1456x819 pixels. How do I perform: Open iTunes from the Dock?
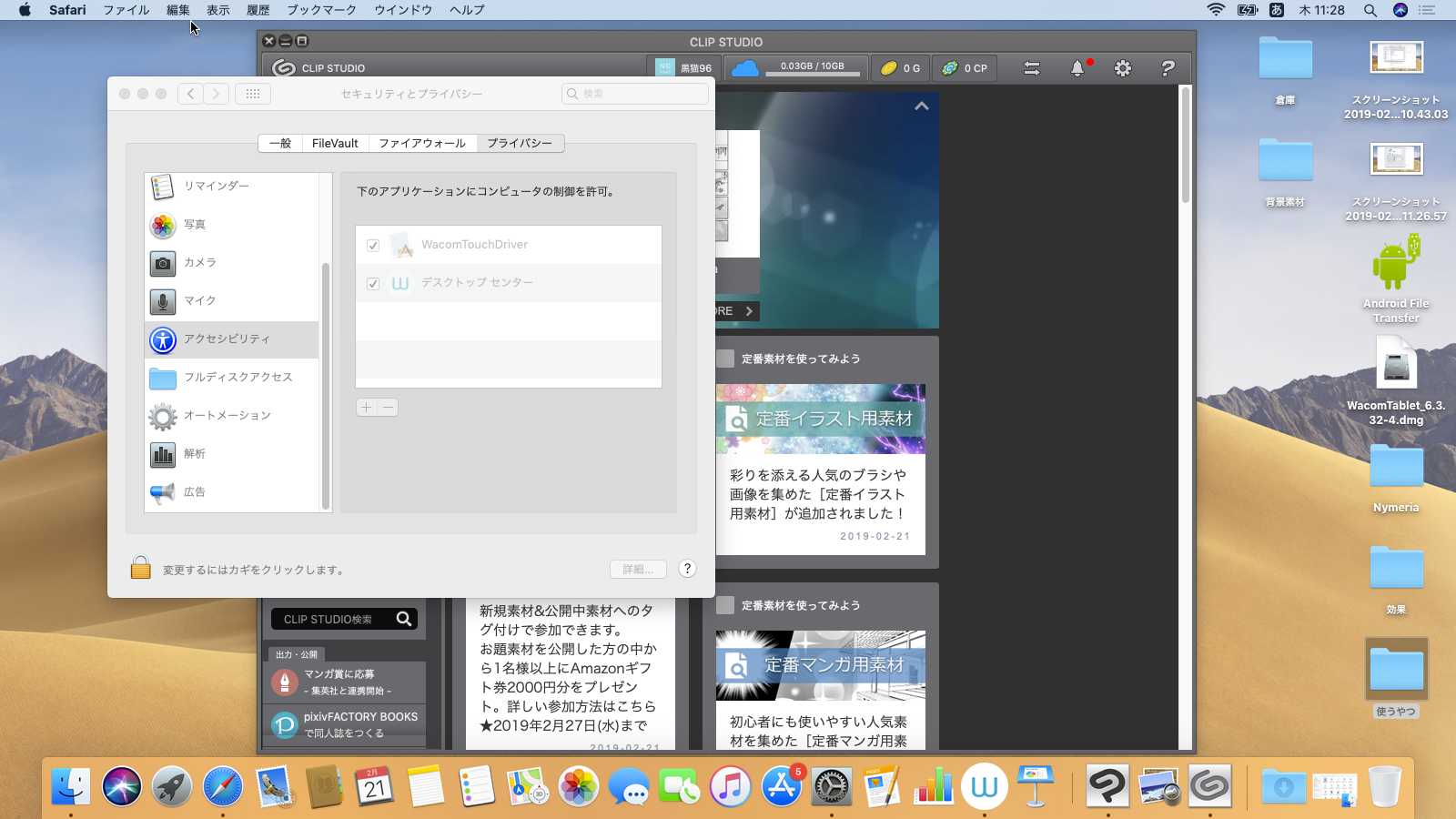tap(730, 785)
